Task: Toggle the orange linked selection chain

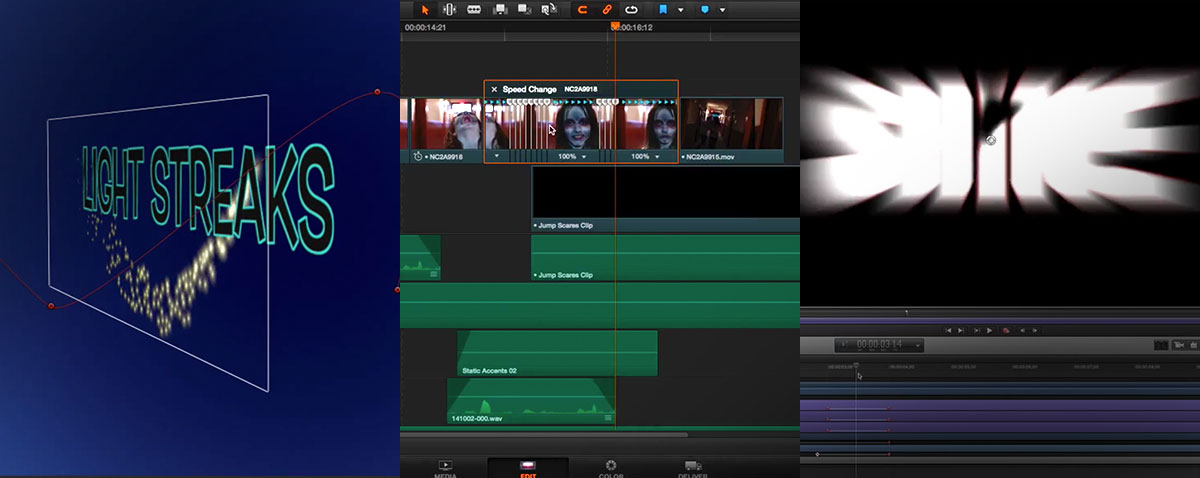Action: [606, 9]
